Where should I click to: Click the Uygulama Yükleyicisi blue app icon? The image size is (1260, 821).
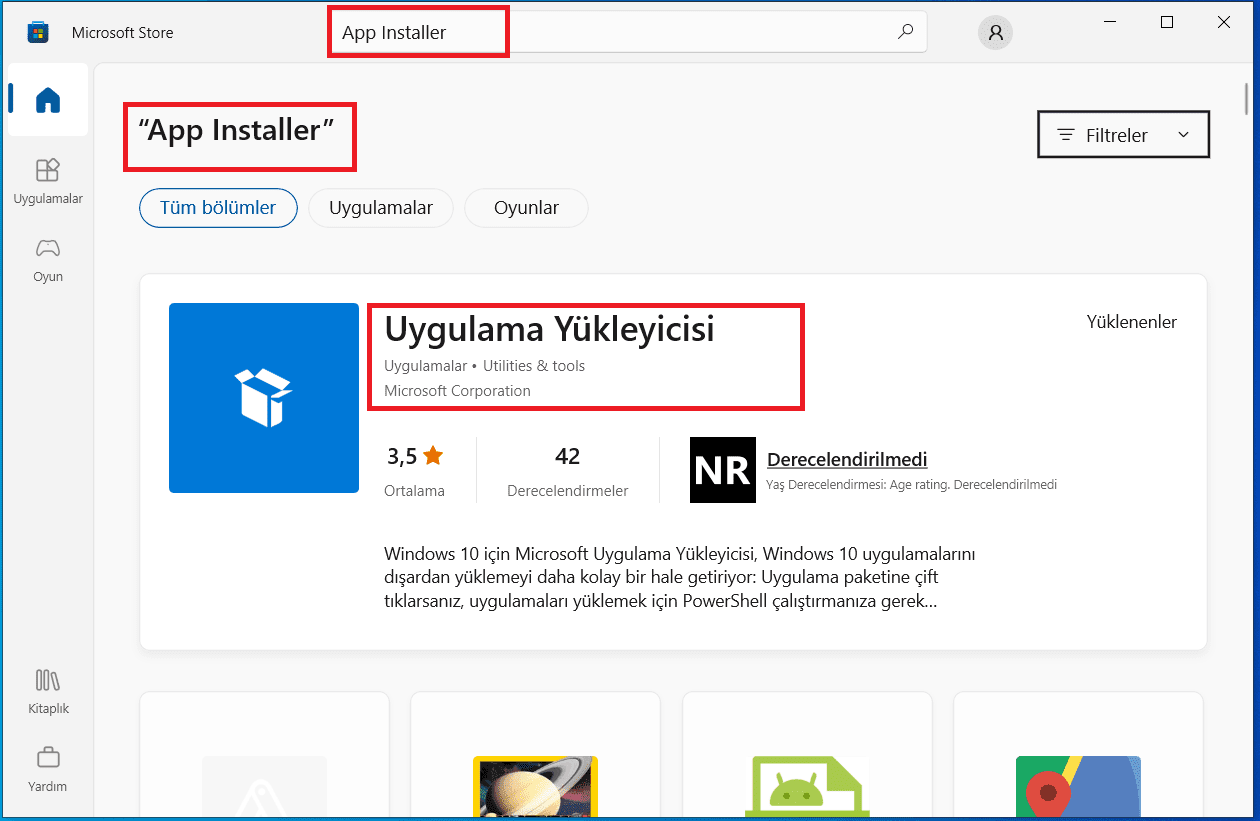(x=264, y=398)
